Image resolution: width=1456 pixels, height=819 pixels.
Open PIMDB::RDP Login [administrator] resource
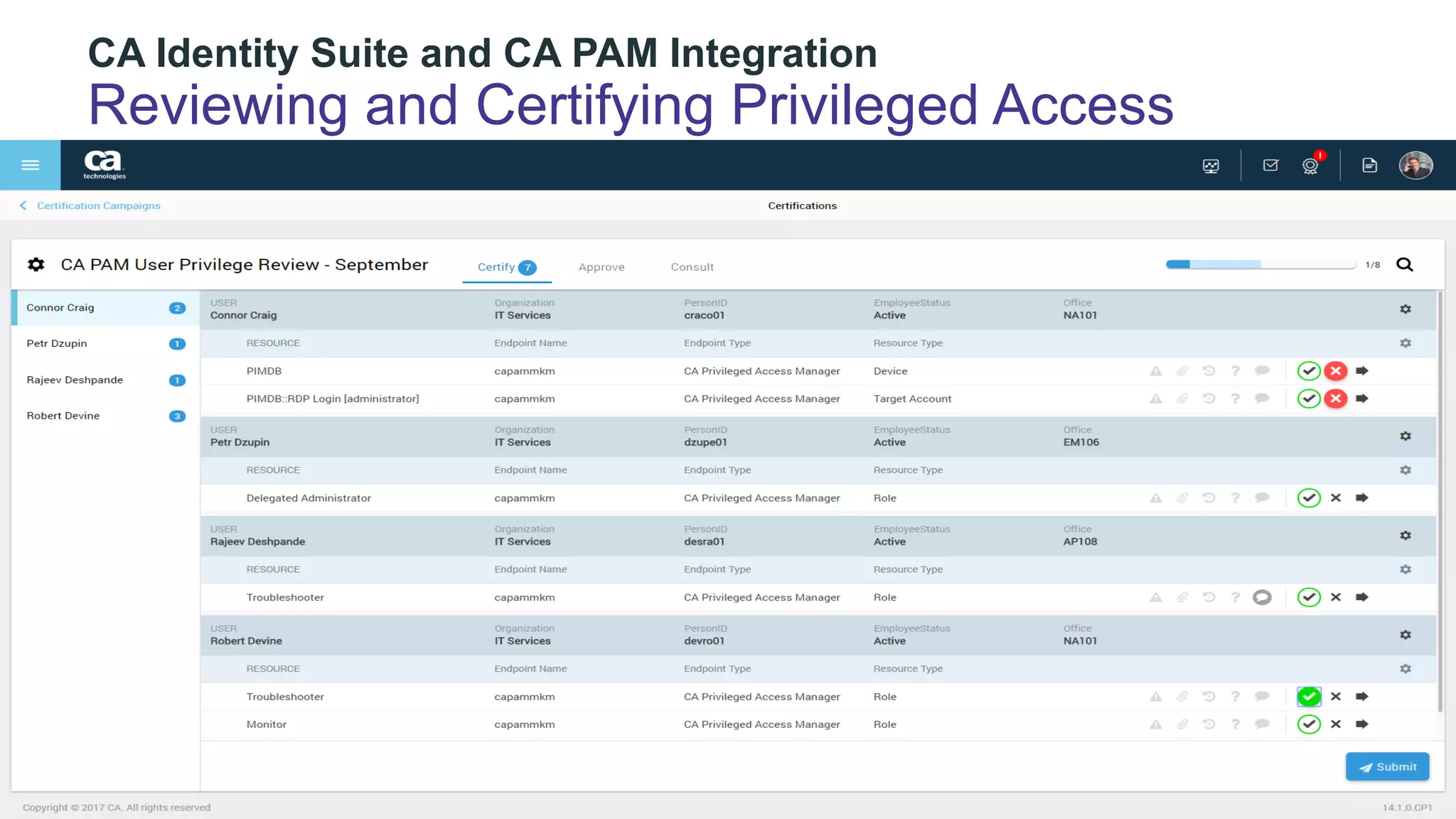tap(333, 399)
